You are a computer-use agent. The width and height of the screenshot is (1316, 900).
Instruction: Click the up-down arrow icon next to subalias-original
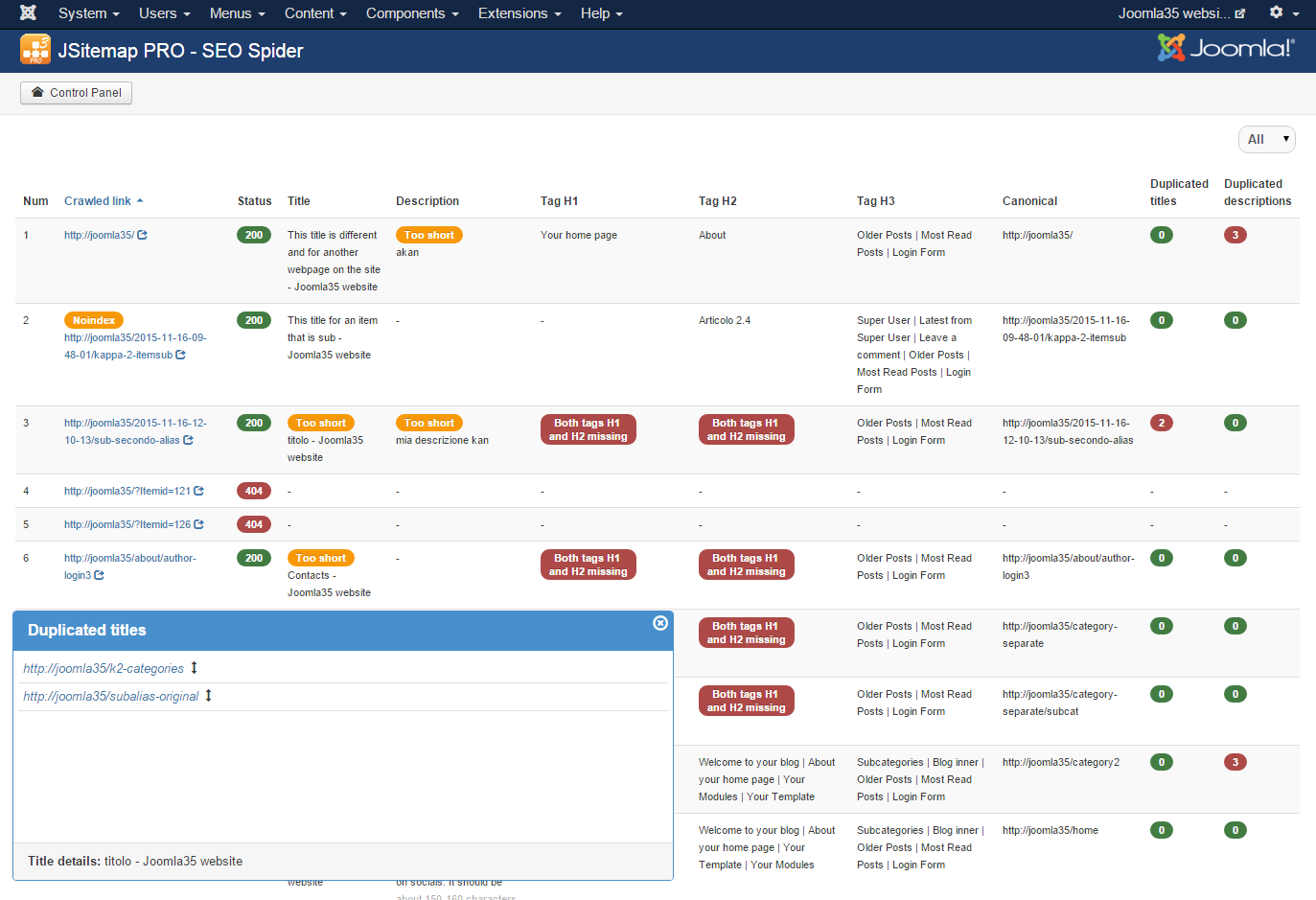[x=208, y=696]
